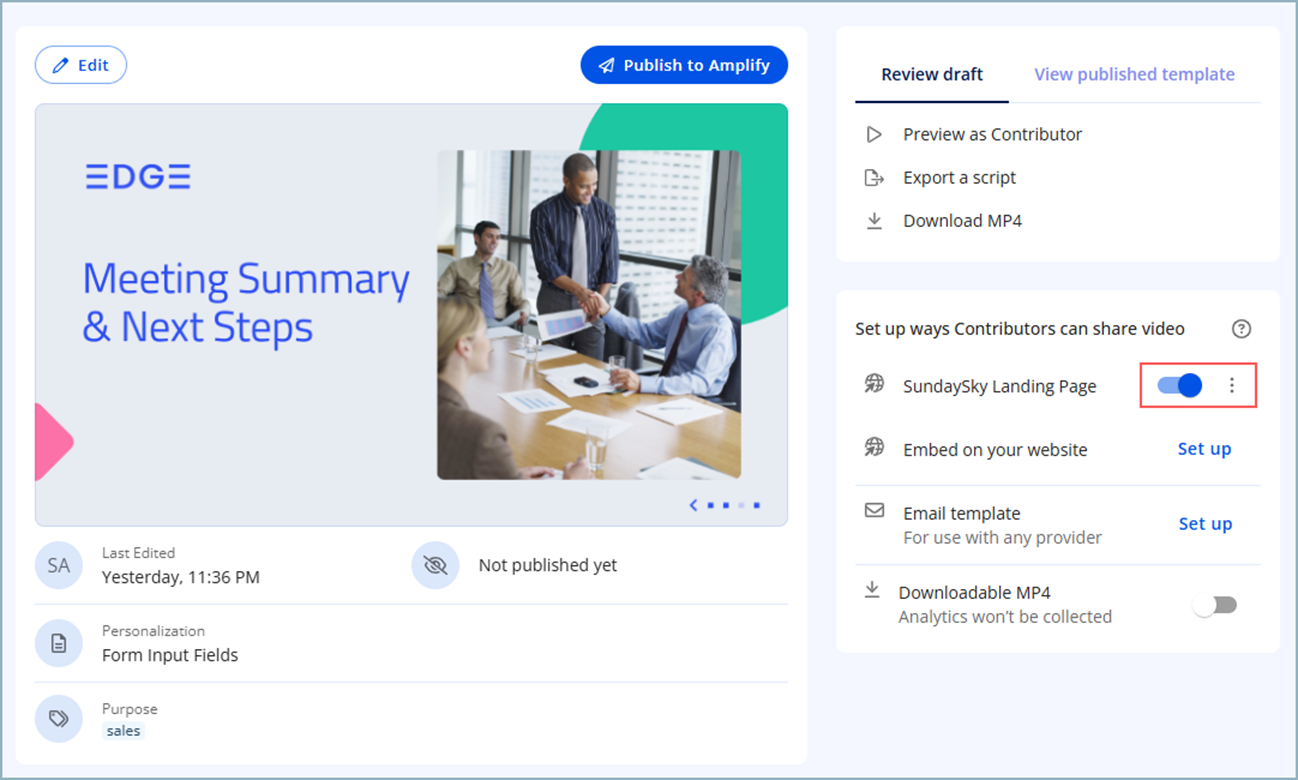Click the Preview as Contributor play icon

(874, 134)
